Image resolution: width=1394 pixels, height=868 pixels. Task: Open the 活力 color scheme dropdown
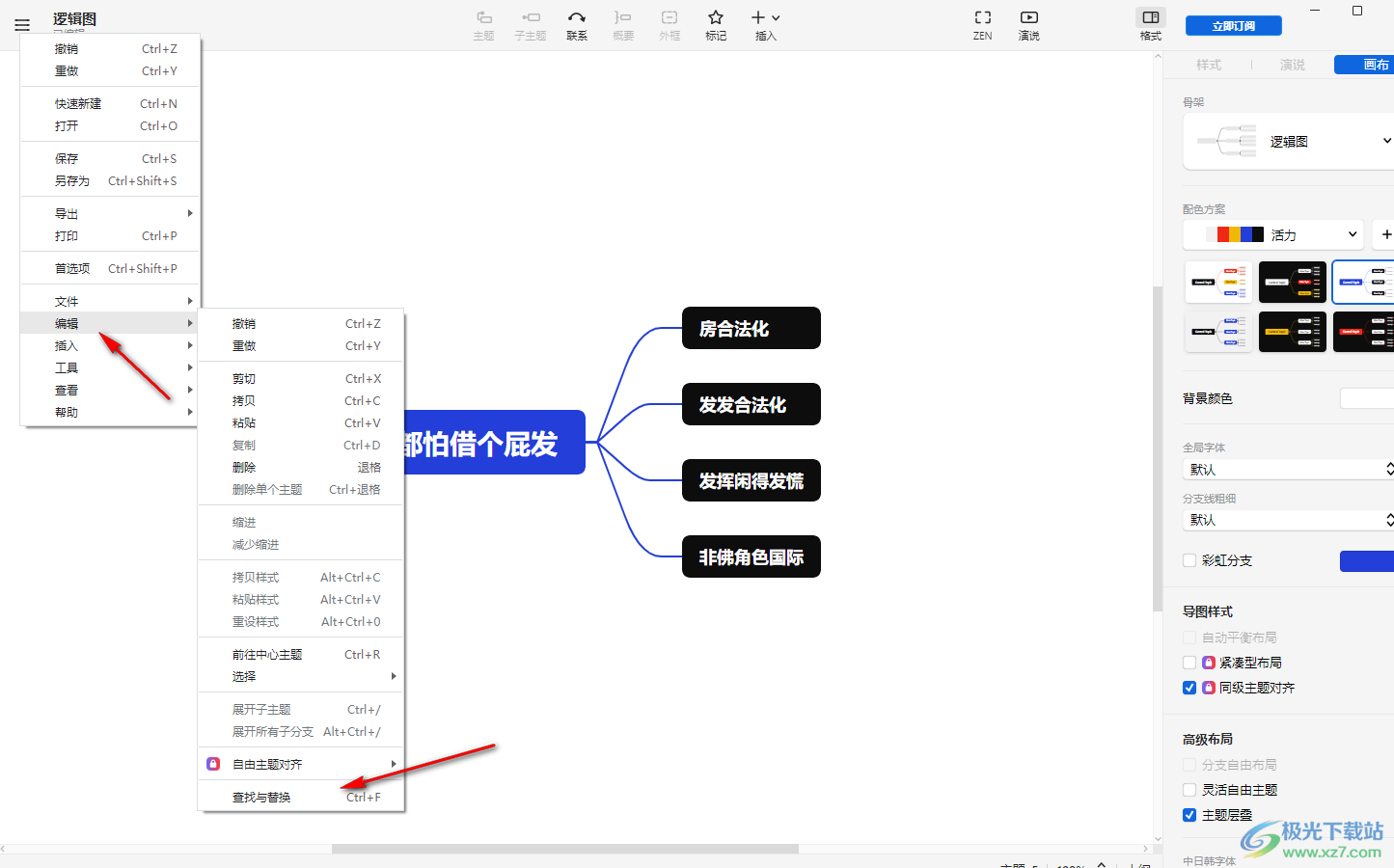[x=1273, y=234]
